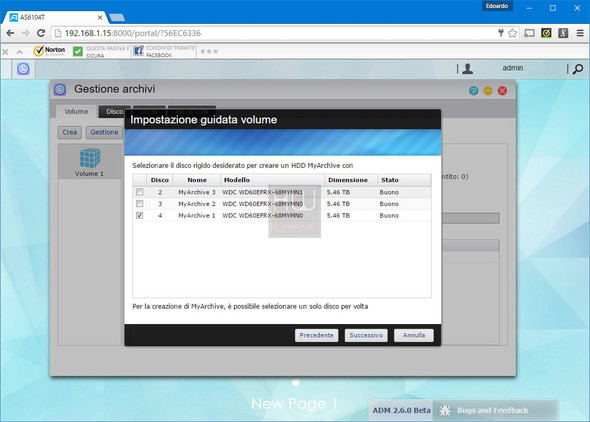Click the 'MyArchive 3' name cell
590x422 pixels.
pos(197,192)
